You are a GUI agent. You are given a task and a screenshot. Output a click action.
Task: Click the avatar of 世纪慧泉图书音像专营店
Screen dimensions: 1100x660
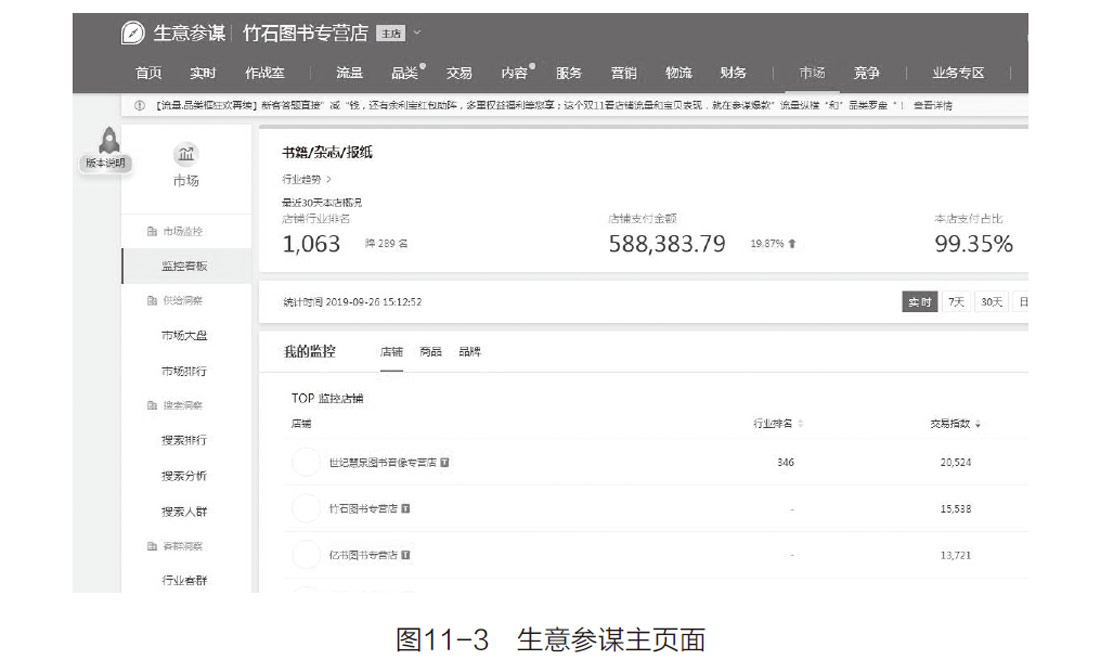(x=306, y=463)
